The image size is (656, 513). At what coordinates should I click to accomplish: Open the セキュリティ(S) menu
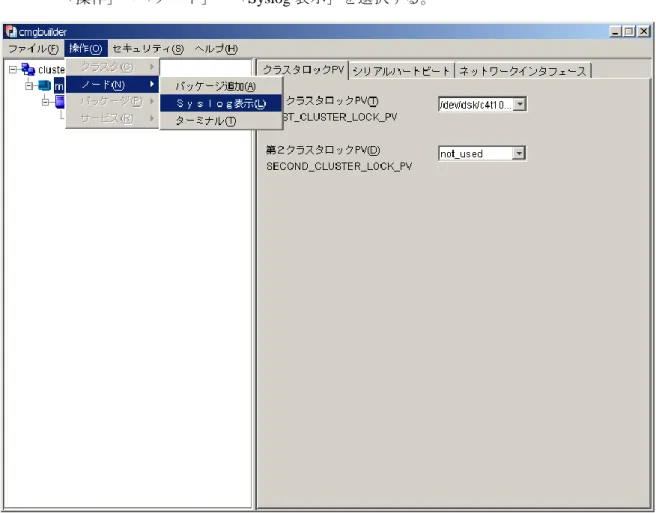pos(148,49)
